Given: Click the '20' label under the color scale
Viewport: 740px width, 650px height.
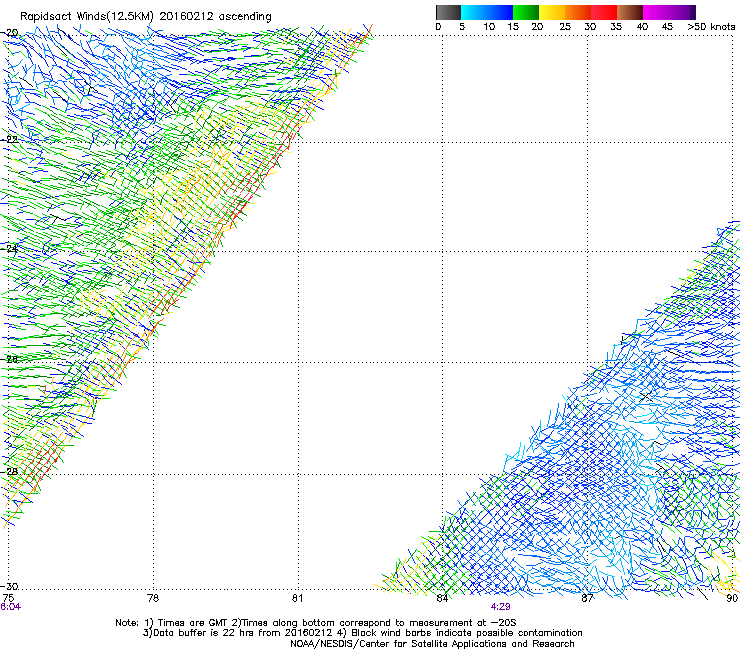Looking at the screenshot, I should point(537,27).
